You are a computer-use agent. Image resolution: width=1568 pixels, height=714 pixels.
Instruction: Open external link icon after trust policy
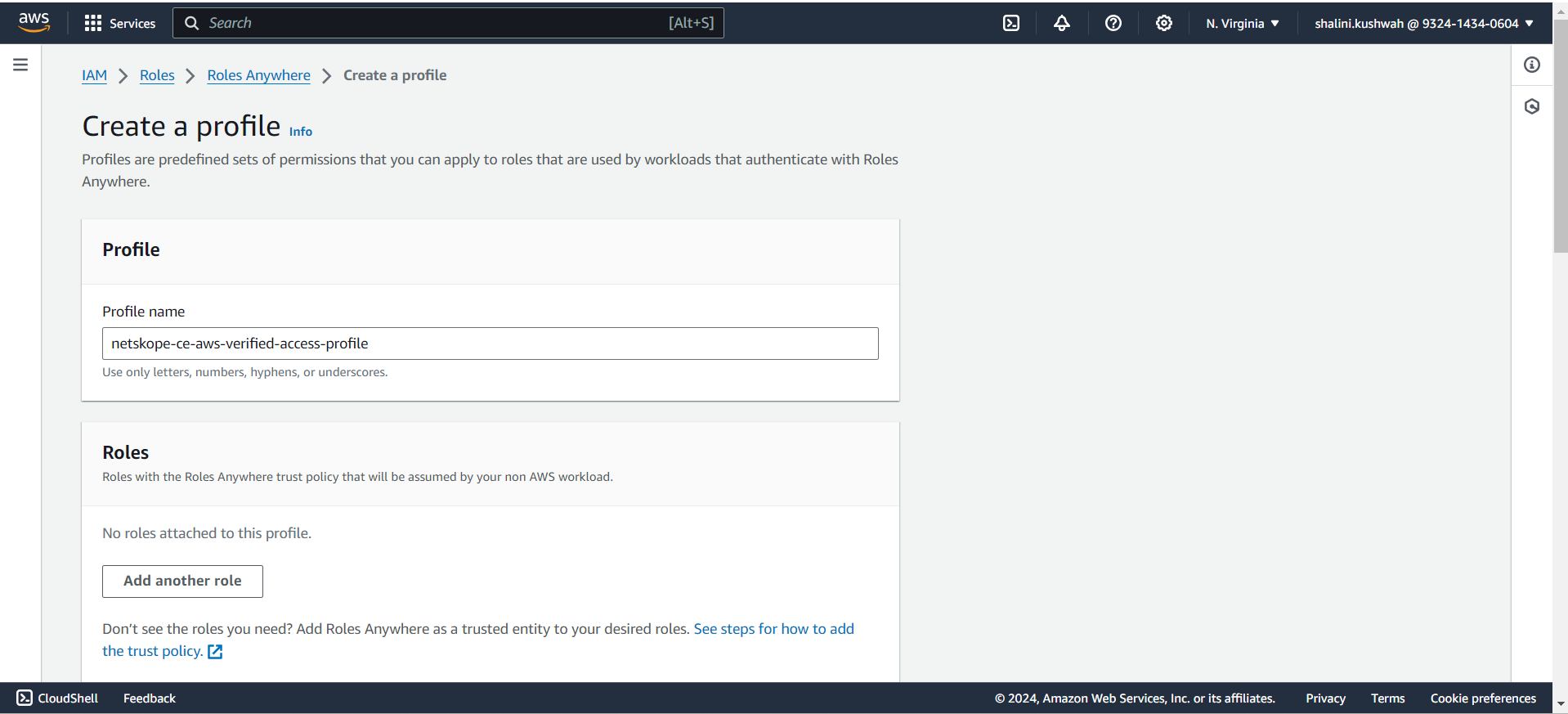click(x=215, y=652)
